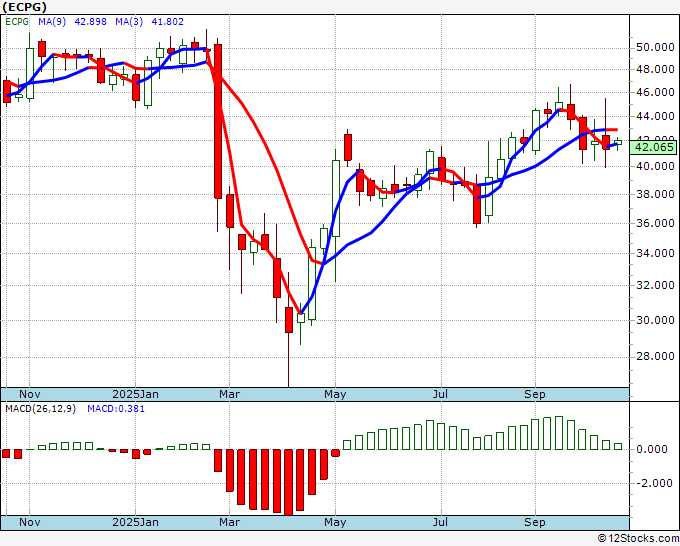Image resolution: width=680 pixels, height=546 pixels.
Task: Click the last green MACD histogram bar
Action: [618, 446]
